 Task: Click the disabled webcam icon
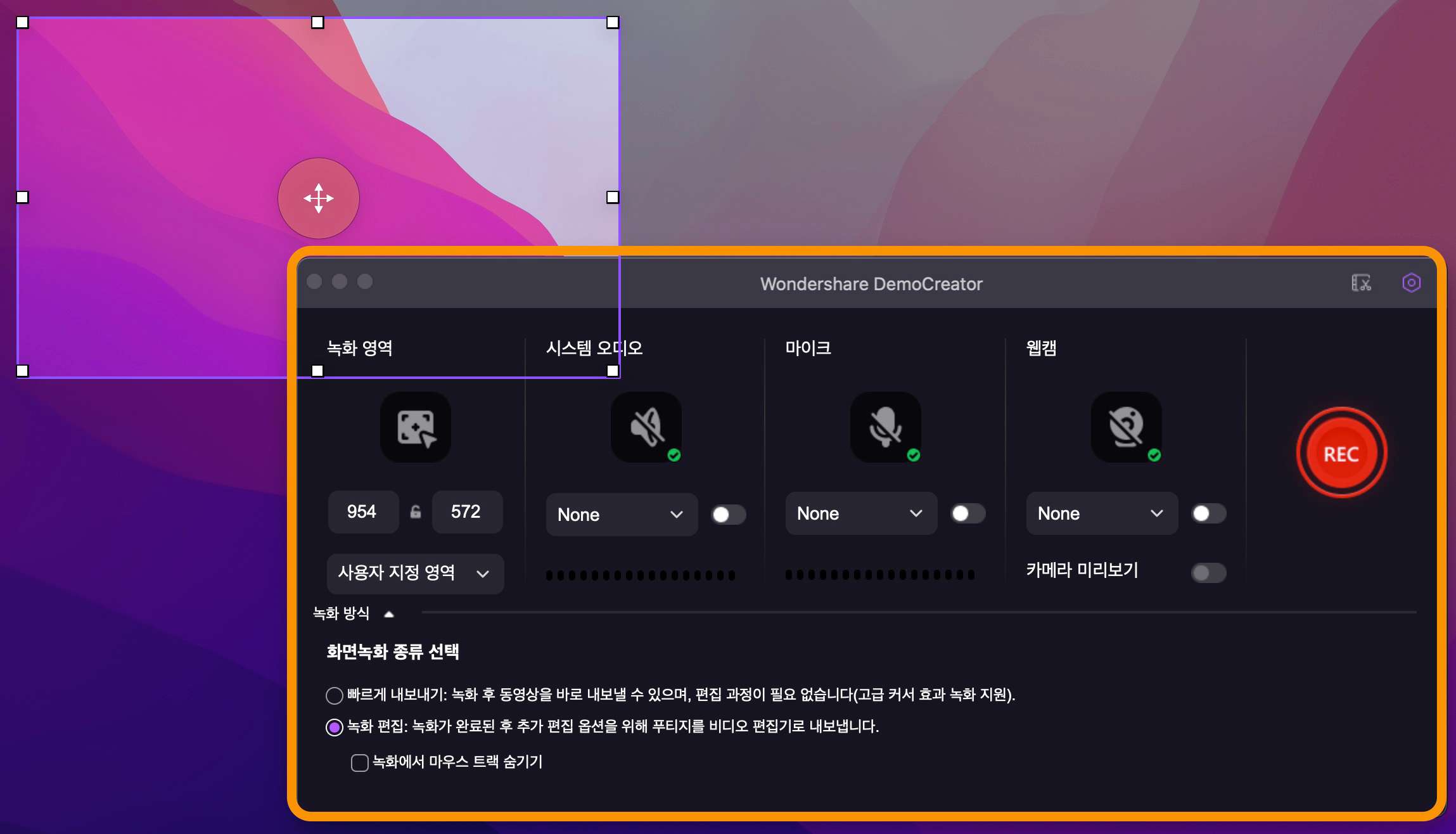tap(1127, 427)
